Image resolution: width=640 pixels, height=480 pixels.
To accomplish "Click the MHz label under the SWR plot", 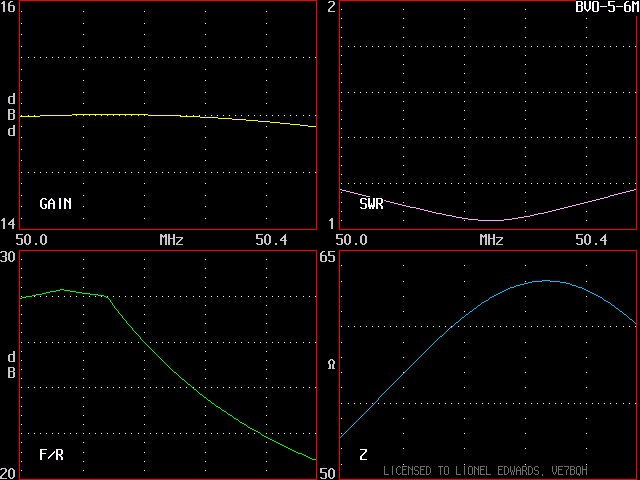I will click(490, 241).
